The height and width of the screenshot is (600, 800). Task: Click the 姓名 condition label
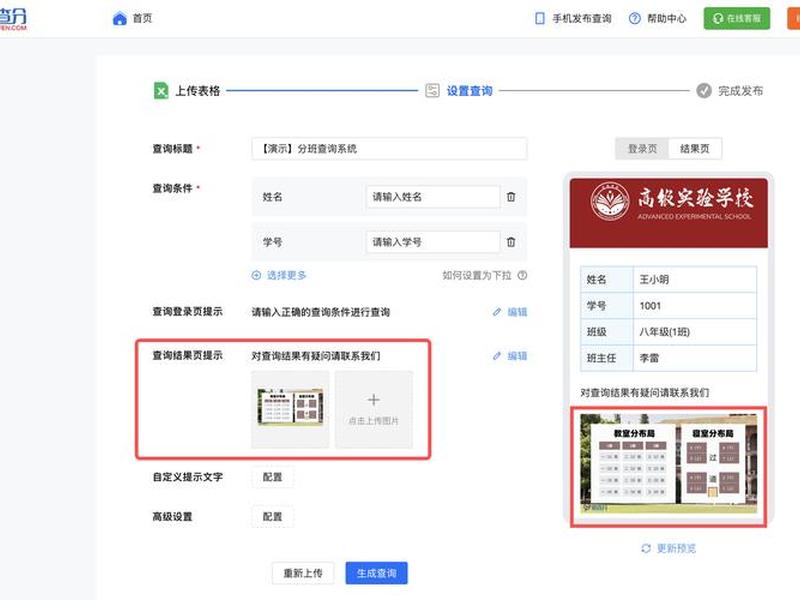(x=272, y=197)
